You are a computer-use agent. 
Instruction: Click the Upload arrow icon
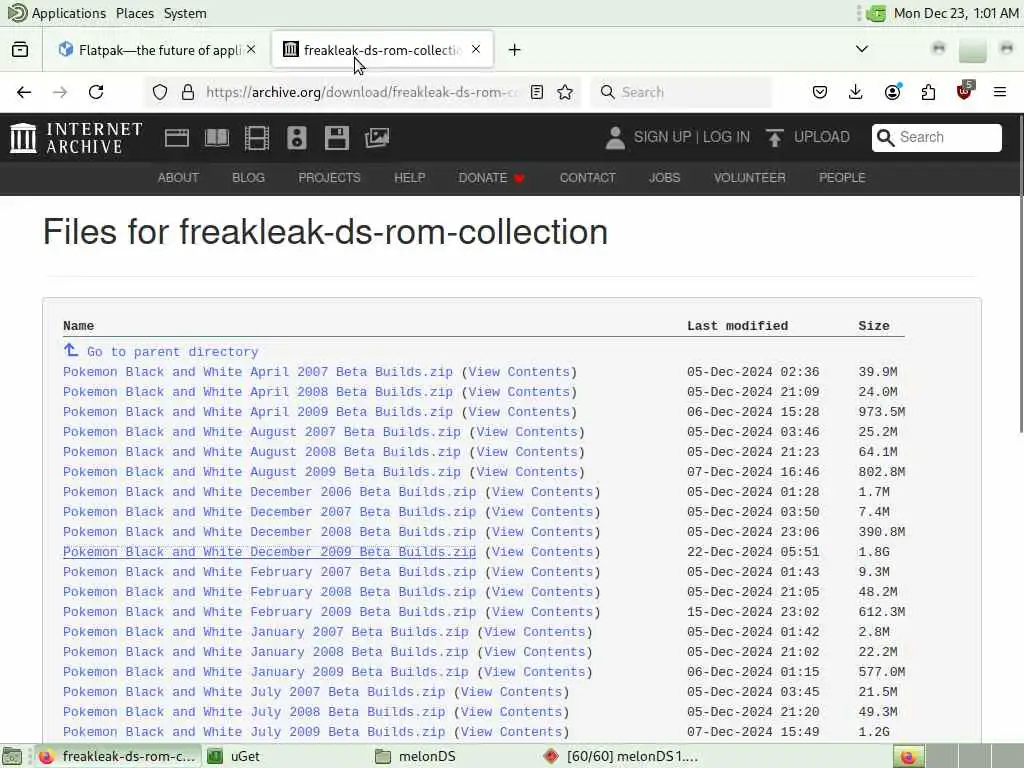[x=775, y=138]
